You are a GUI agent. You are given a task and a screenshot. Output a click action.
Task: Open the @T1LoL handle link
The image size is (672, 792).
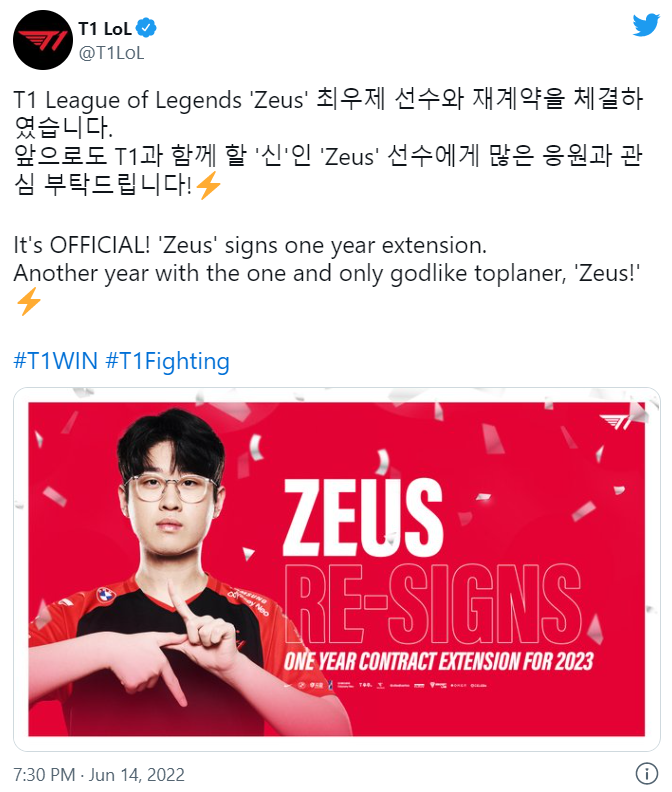[x=112, y=53]
